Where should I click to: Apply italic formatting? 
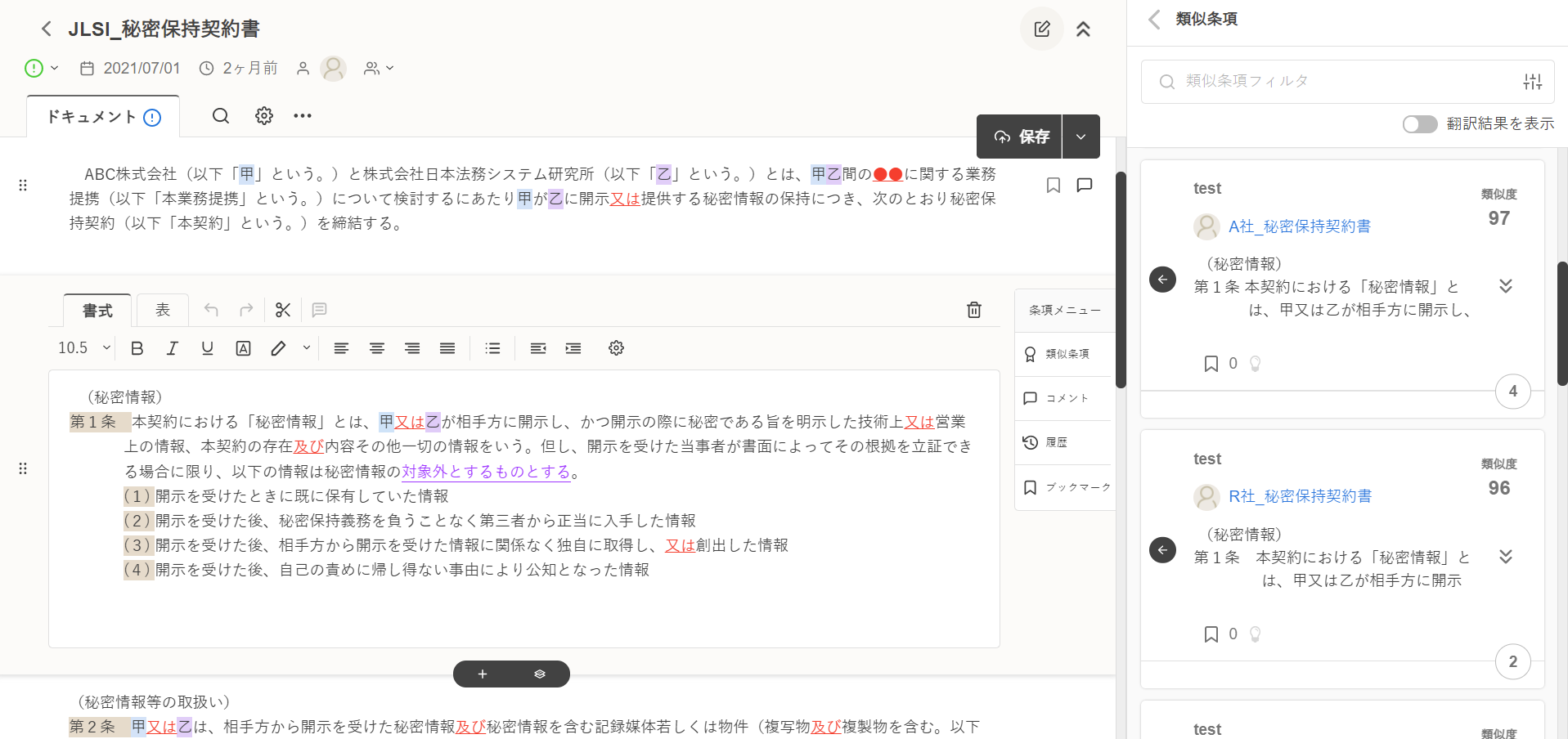[172, 348]
